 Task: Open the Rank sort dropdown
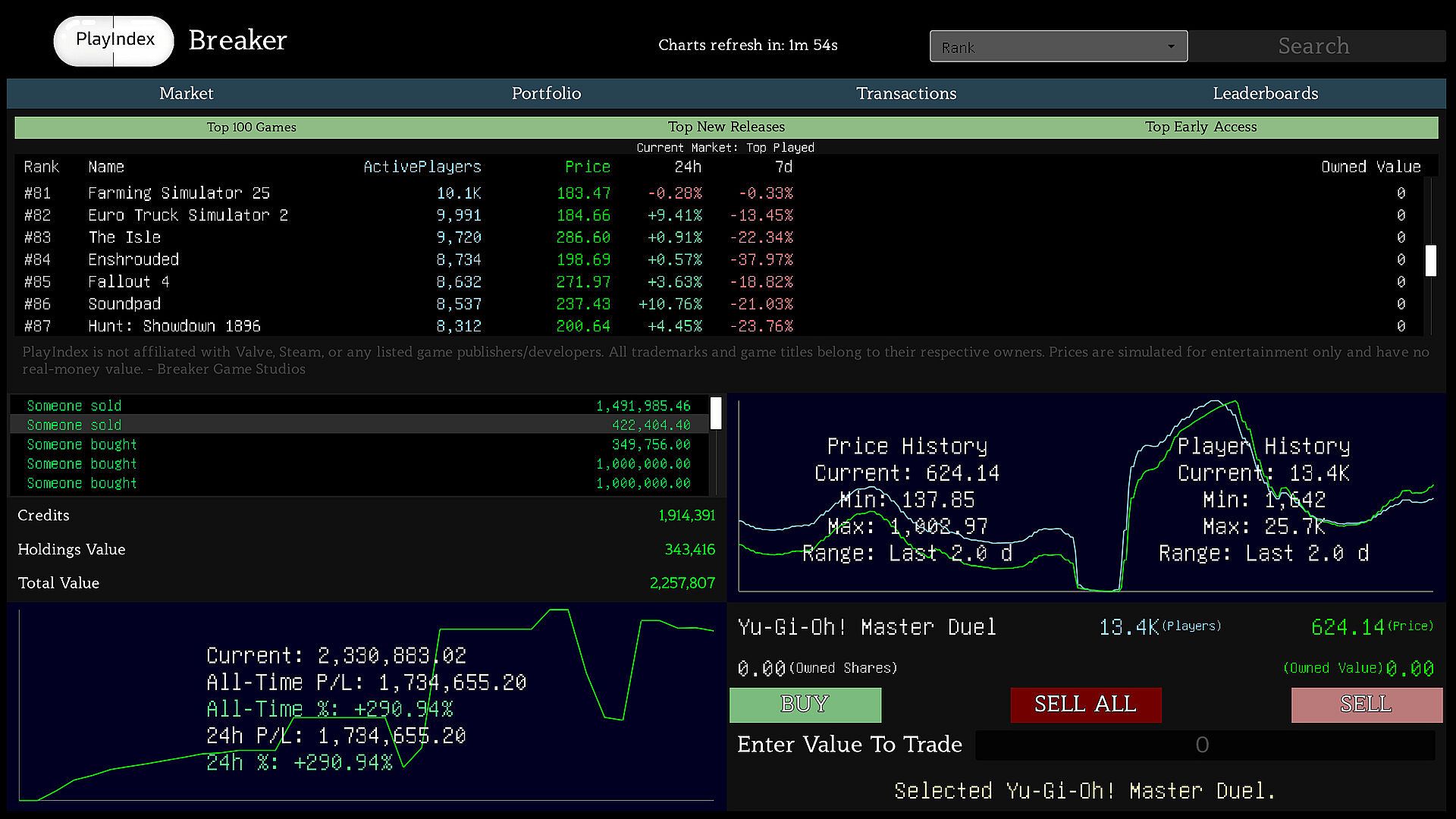tap(1059, 47)
